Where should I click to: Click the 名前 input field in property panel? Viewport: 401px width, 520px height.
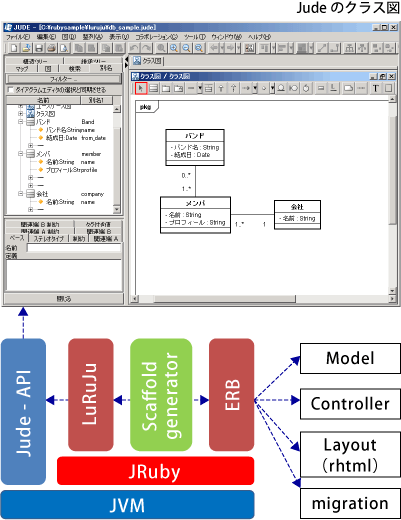click(74, 248)
